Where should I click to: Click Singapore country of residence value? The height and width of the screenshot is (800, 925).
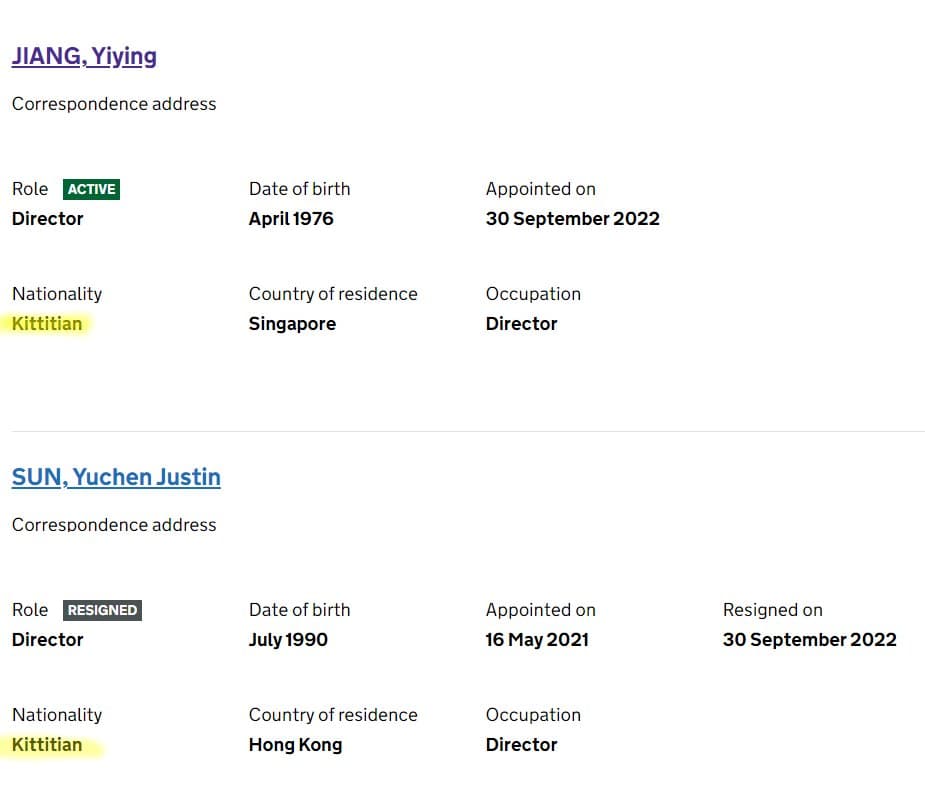[292, 324]
